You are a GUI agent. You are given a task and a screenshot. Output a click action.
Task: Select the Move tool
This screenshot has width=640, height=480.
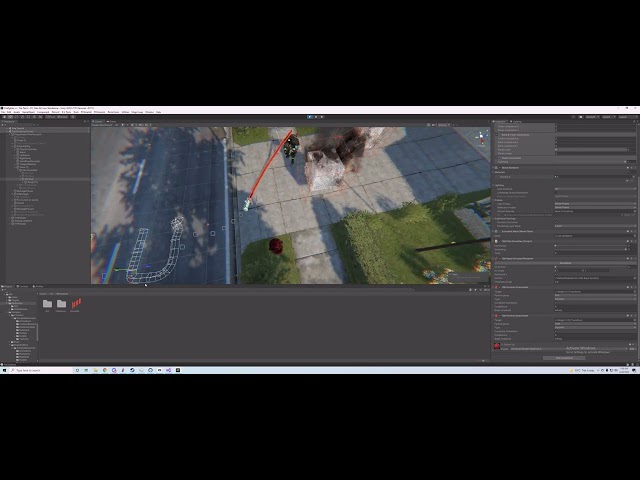coord(10,117)
